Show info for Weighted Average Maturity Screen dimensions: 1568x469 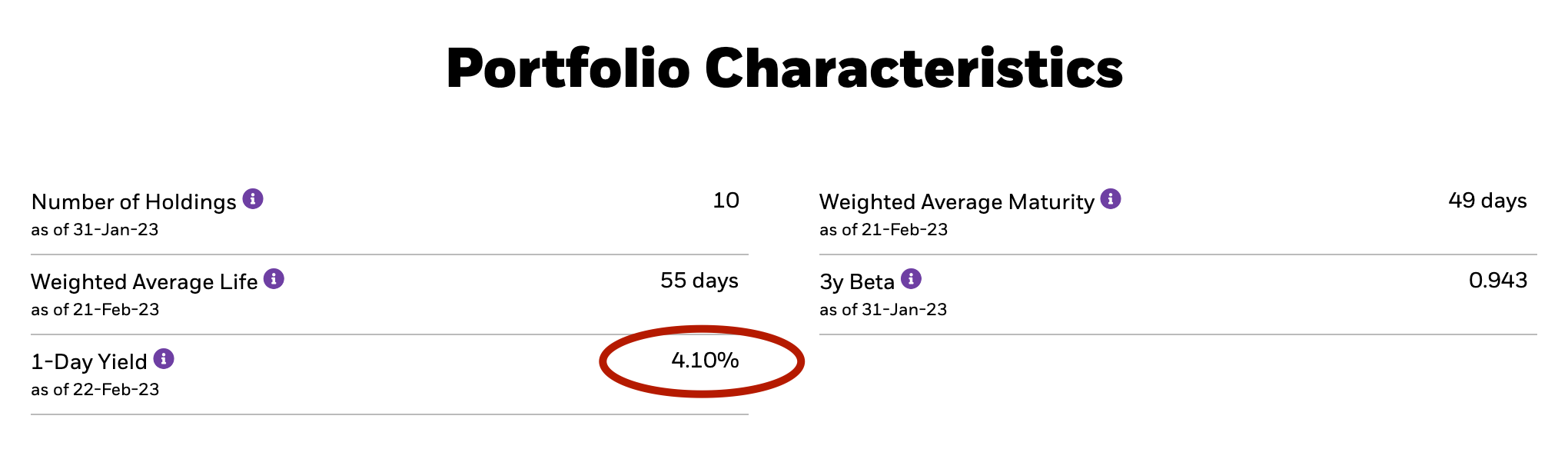tap(1111, 199)
